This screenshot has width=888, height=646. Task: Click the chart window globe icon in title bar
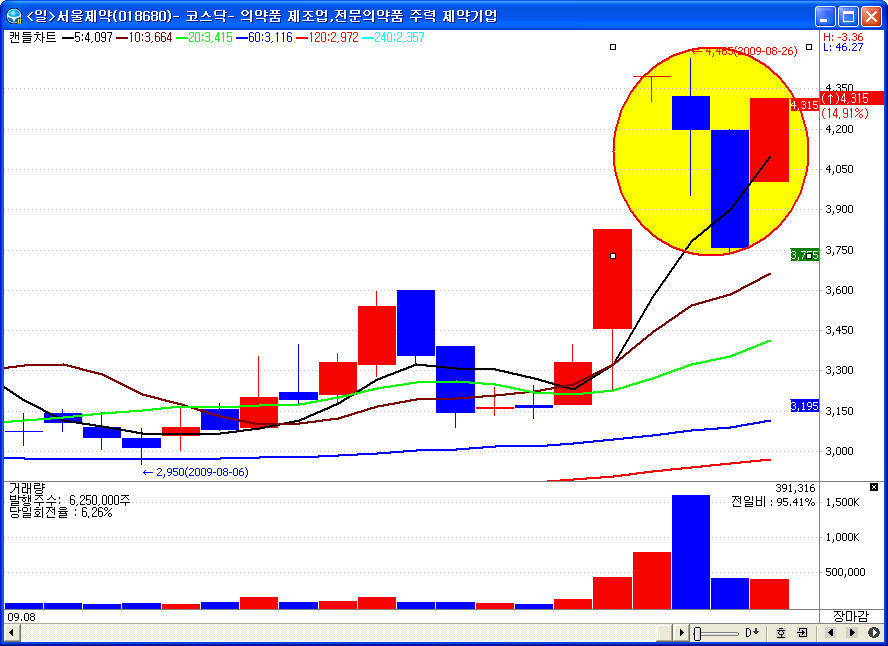(x=14, y=16)
